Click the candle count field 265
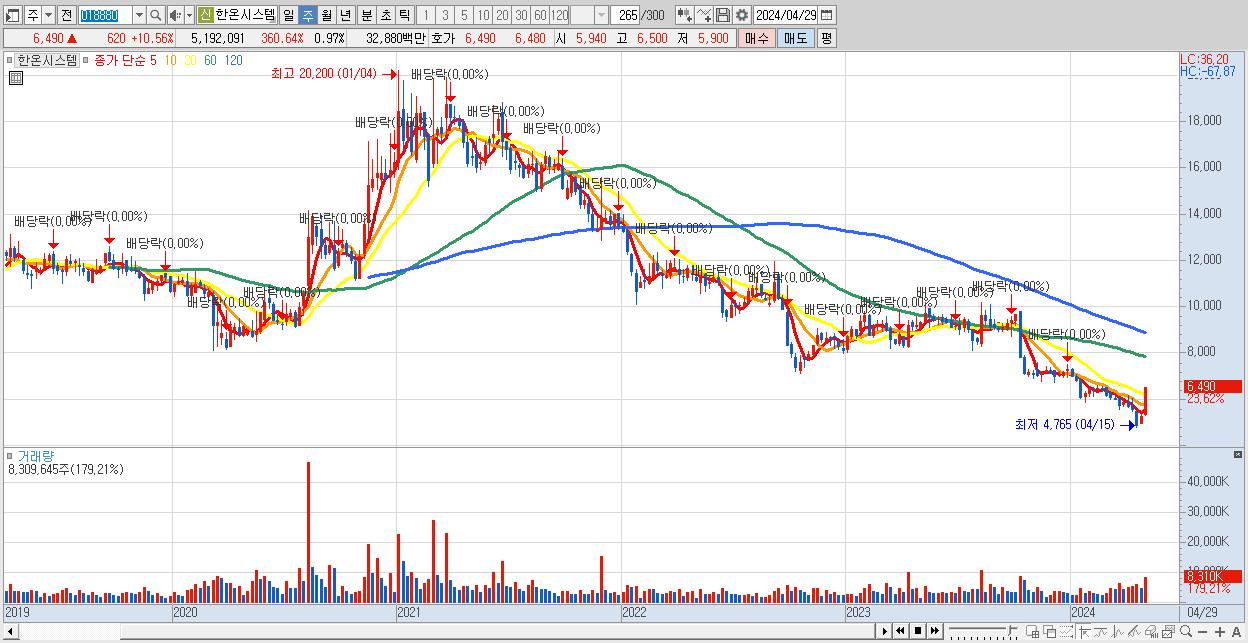 pos(626,15)
